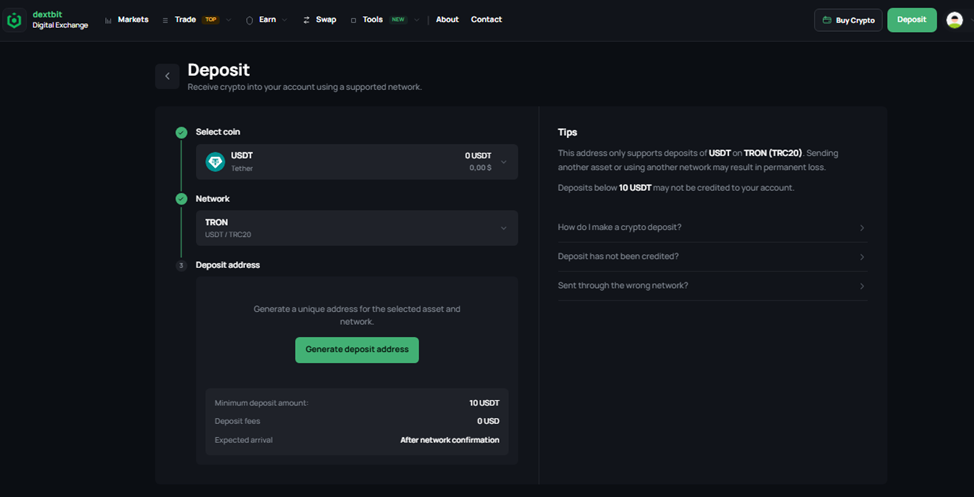Image resolution: width=974 pixels, height=497 pixels.
Task: Expand 'Sent through the wrong network?'
Action: click(x=712, y=286)
